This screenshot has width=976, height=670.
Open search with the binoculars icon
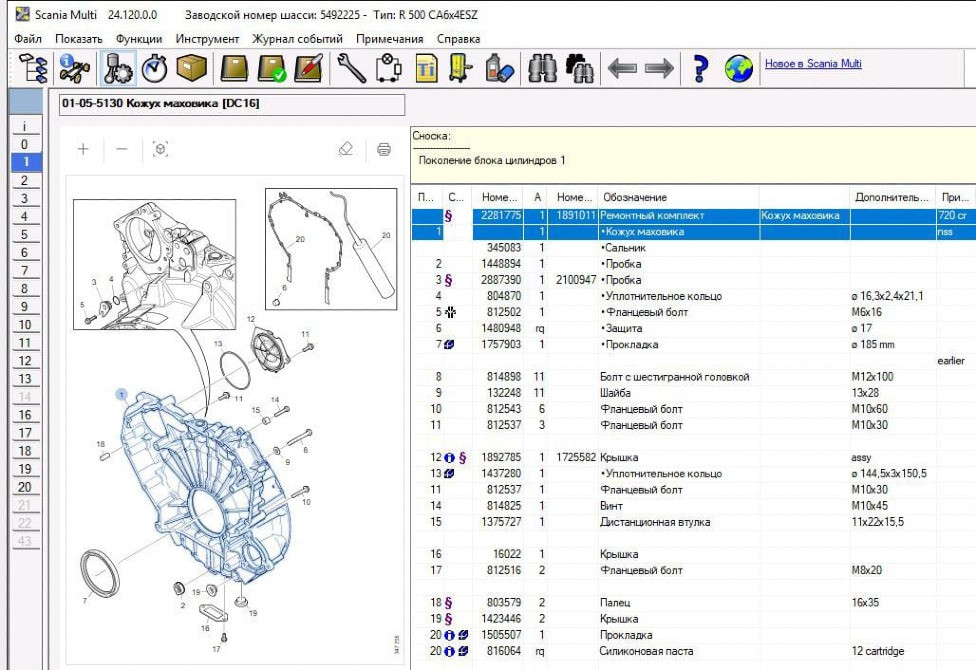(x=542, y=68)
